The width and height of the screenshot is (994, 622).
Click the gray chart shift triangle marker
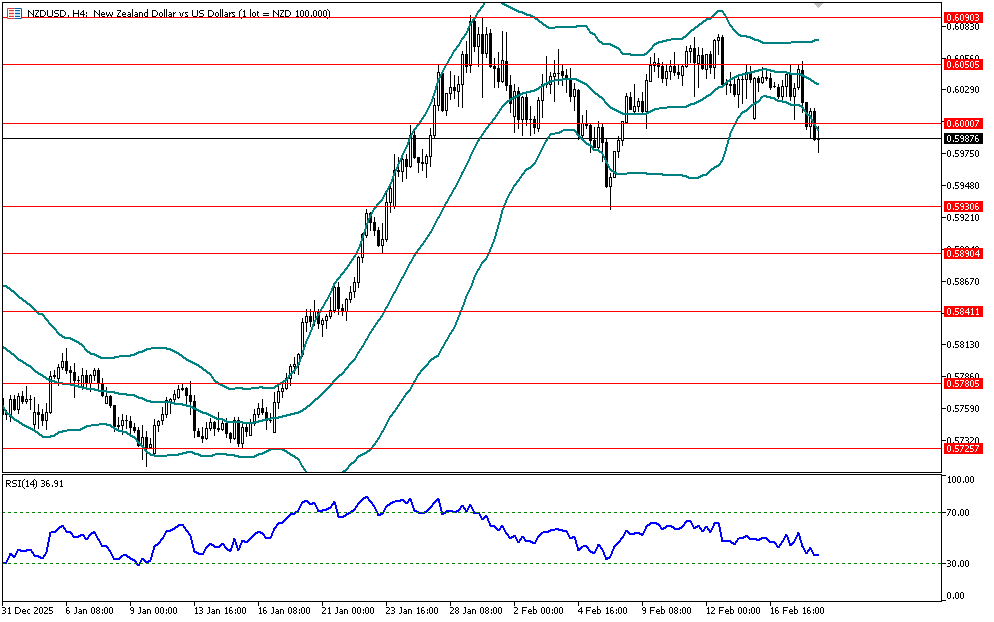[820, 6]
